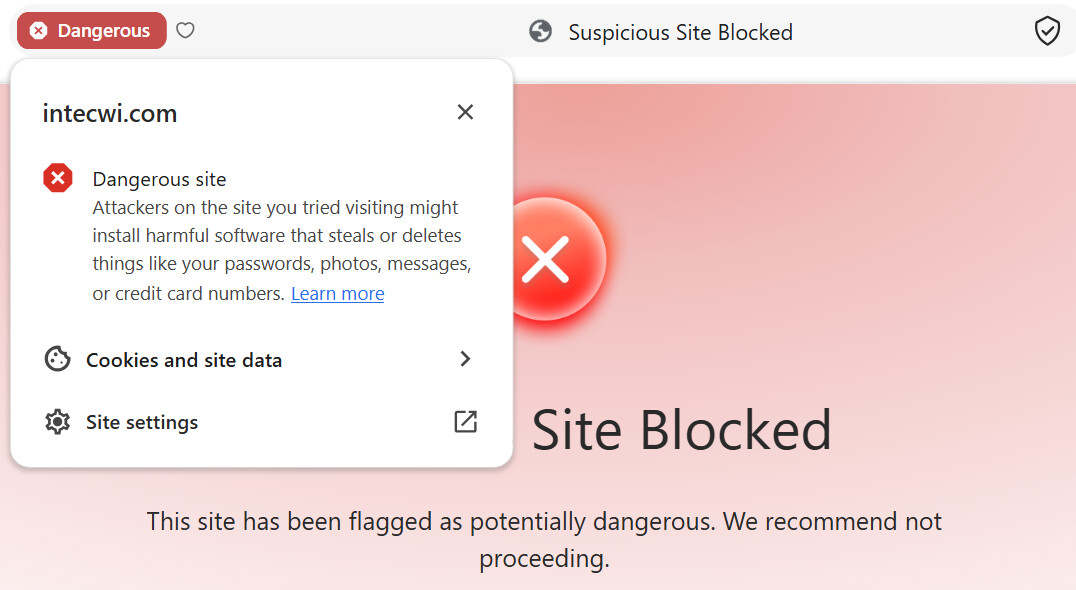Click the Dangerous site heading
This screenshot has height=590, width=1076.
tap(159, 179)
